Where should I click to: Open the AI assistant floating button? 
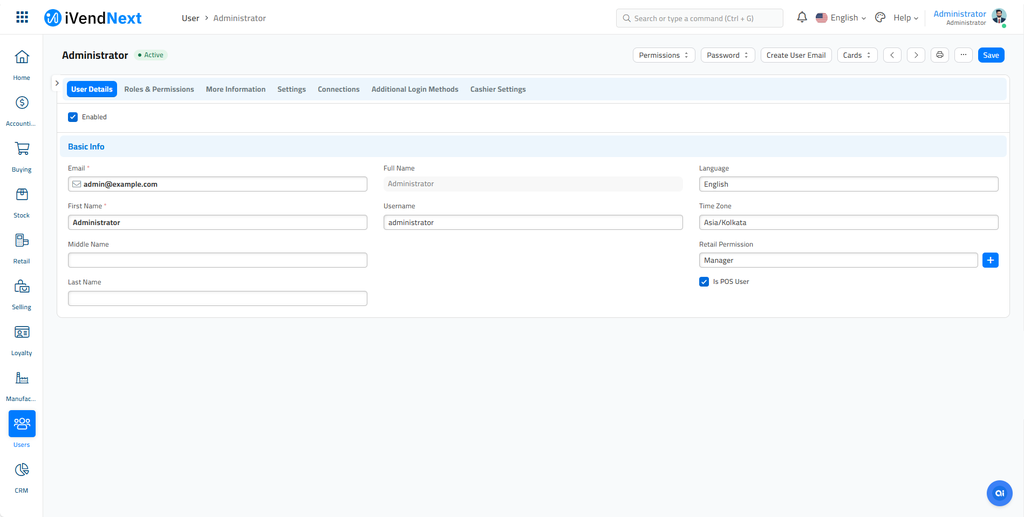(x=999, y=493)
